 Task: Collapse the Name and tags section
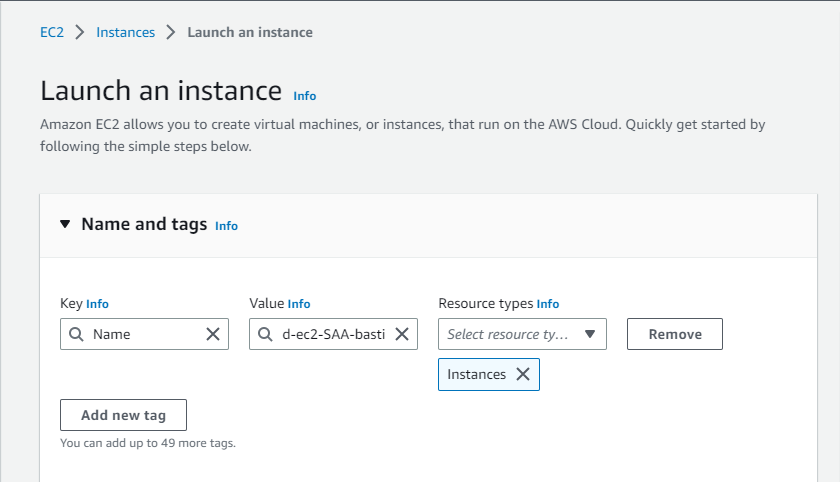click(65, 225)
